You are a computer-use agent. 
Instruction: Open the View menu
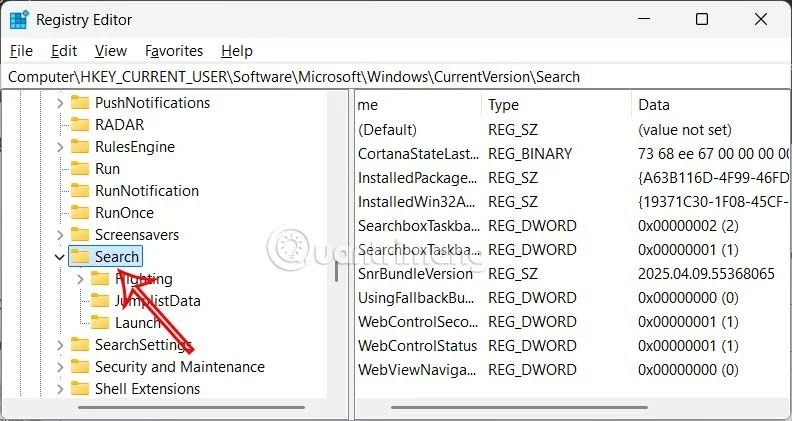point(111,51)
